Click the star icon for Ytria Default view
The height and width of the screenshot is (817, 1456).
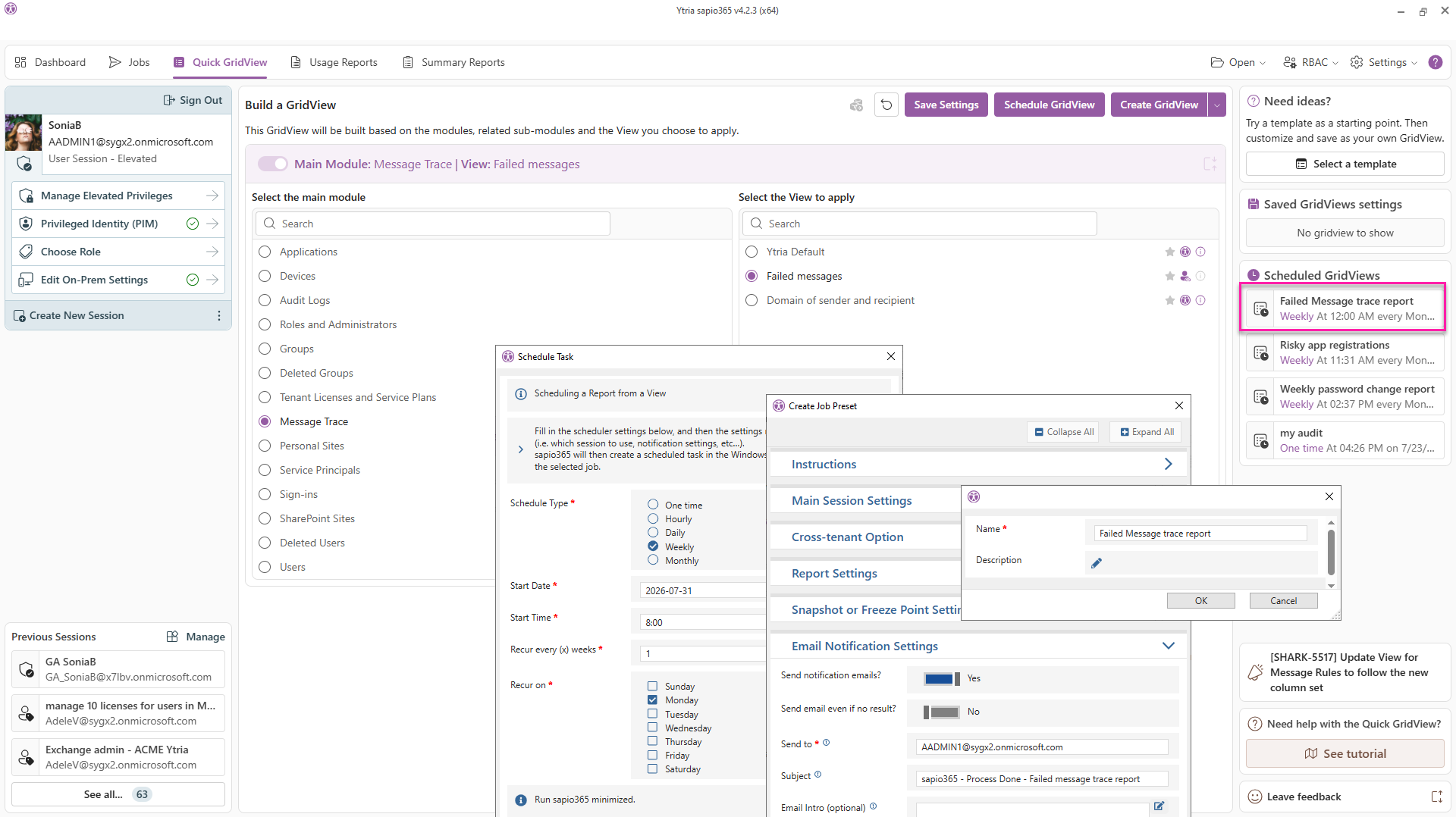[x=1170, y=252]
